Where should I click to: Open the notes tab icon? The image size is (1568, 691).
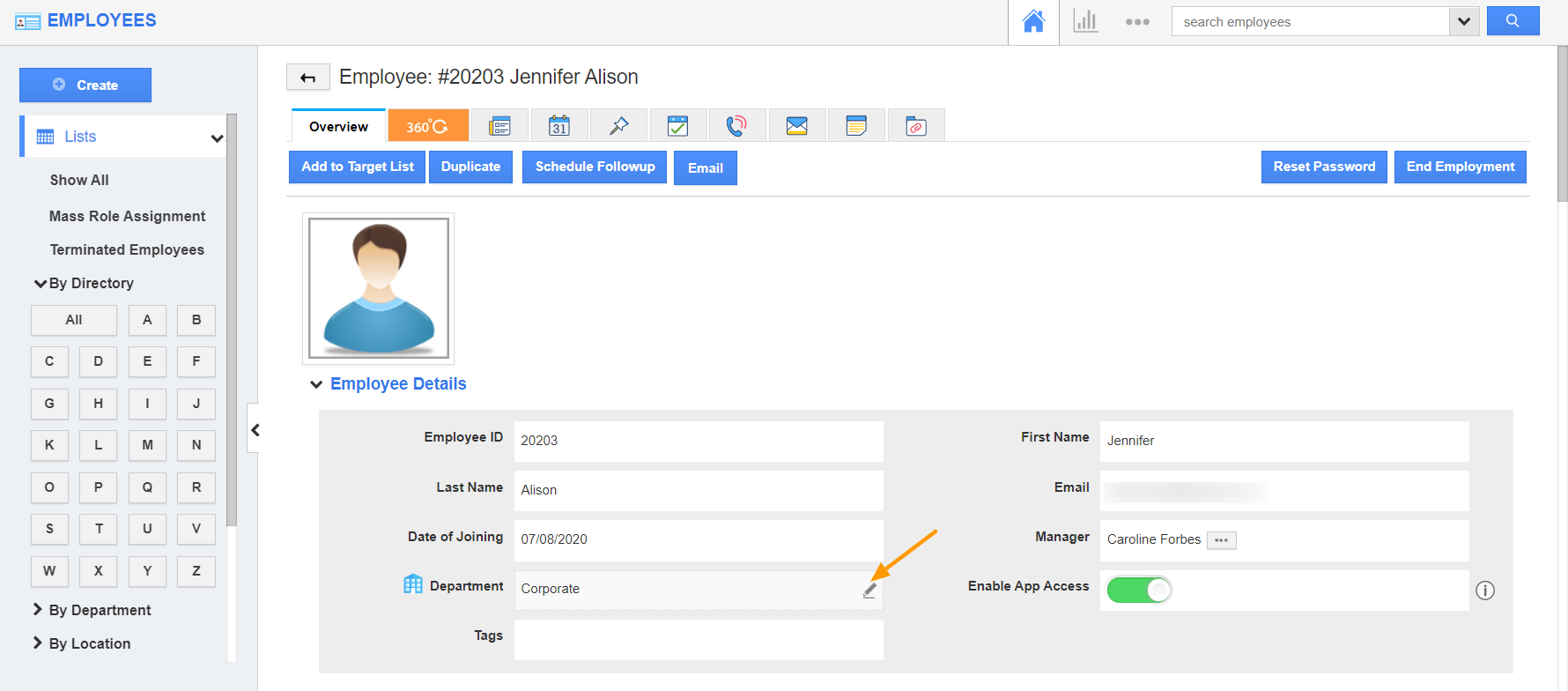point(856,126)
